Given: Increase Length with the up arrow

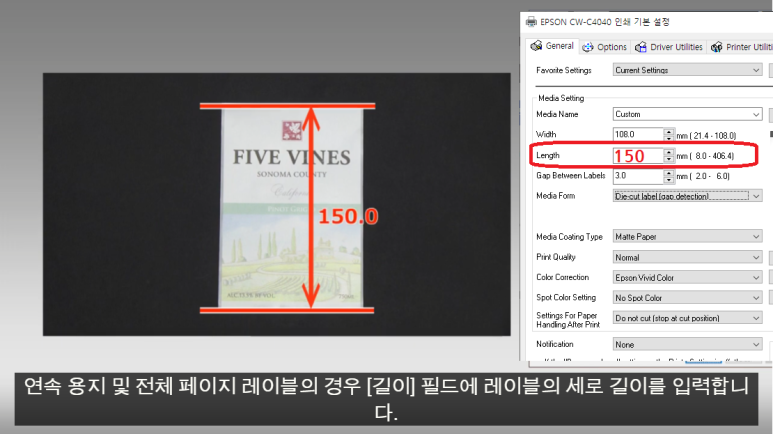Looking at the screenshot, I should pyautogui.click(x=668, y=152).
